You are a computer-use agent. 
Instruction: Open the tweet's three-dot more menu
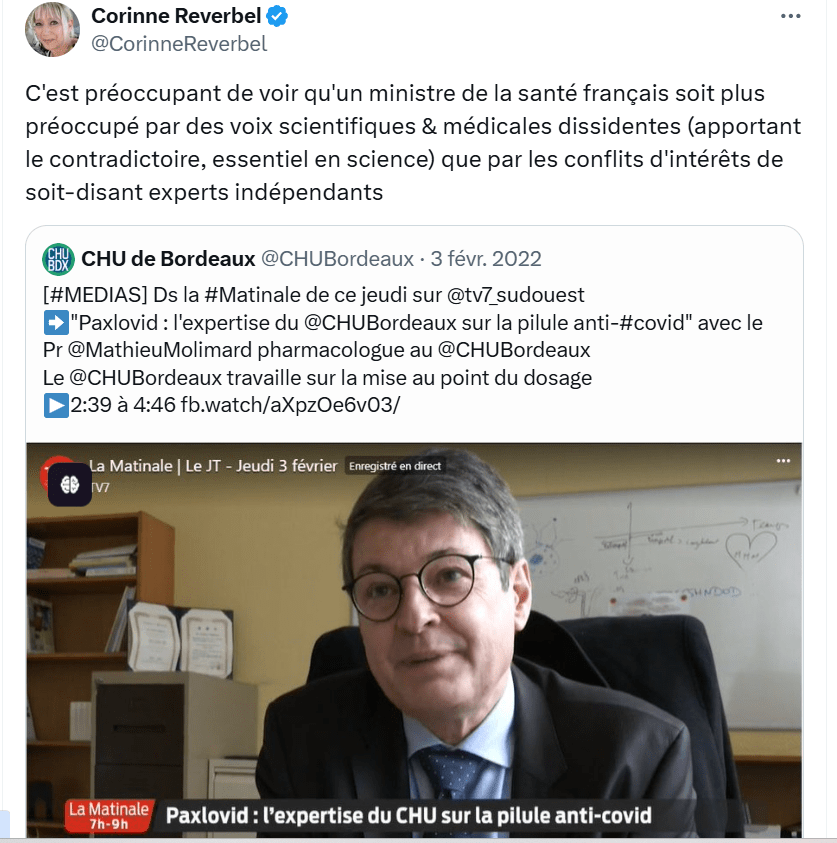point(790,16)
